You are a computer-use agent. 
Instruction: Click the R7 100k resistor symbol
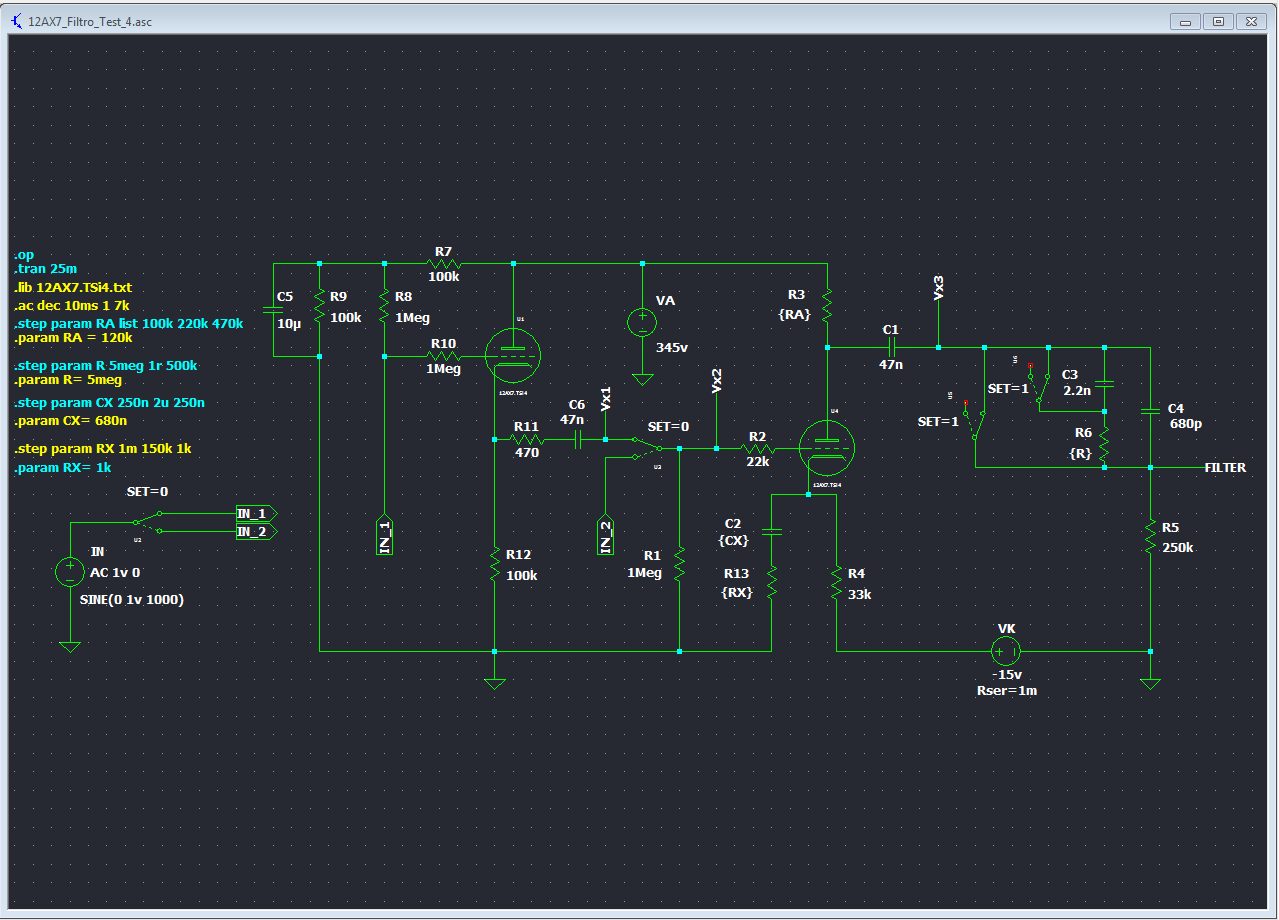pyautogui.click(x=443, y=264)
